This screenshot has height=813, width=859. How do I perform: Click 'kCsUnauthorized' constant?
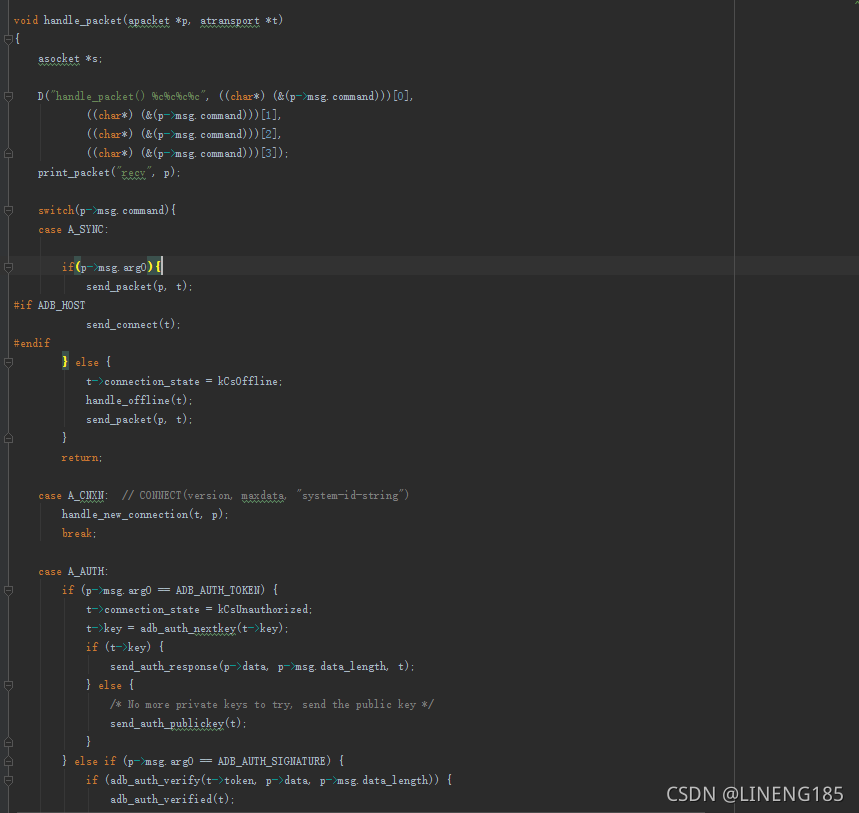click(262, 609)
